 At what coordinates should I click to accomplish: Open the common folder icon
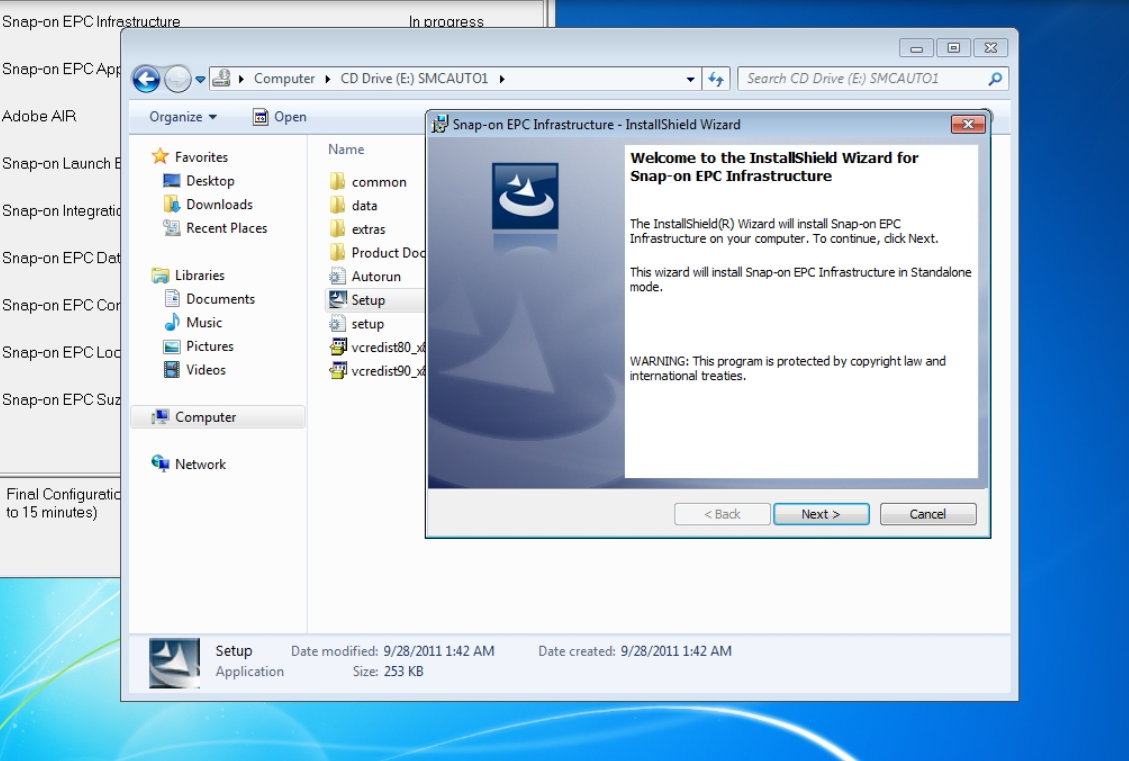click(337, 181)
